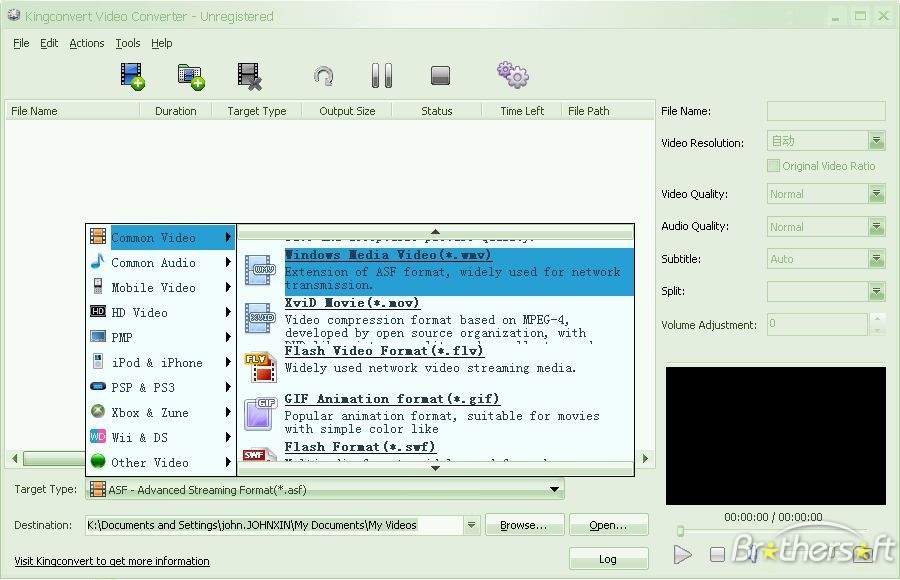The width and height of the screenshot is (900, 580).
Task: Click the PSP & PS3 icon
Action: (98, 386)
